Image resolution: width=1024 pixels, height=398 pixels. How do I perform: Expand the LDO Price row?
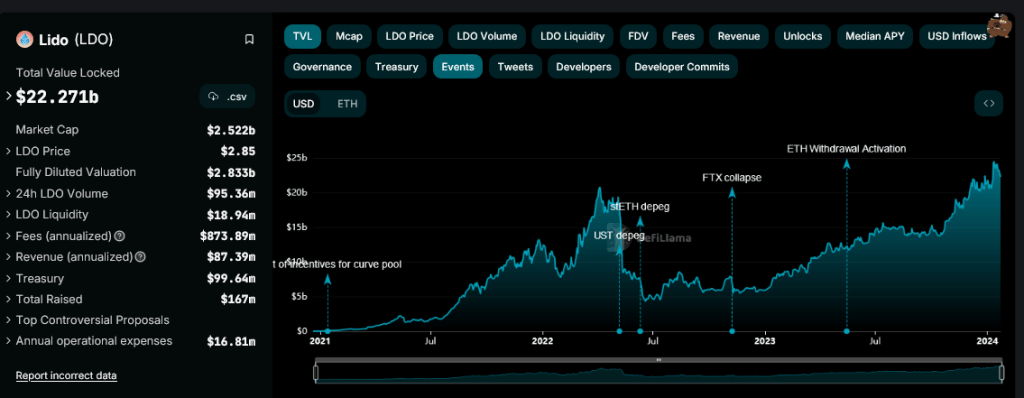pos(8,151)
